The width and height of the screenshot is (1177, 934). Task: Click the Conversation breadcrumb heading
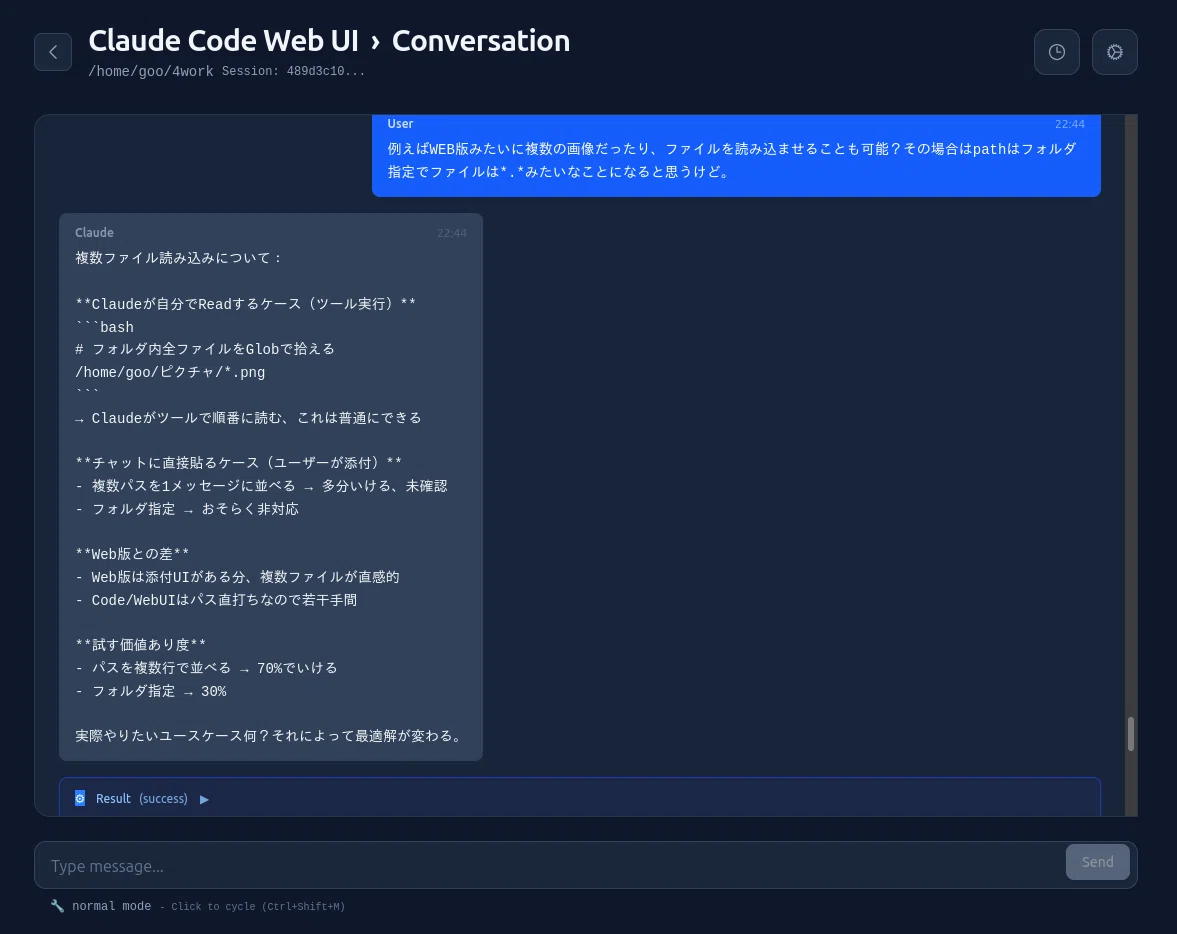point(480,41)
